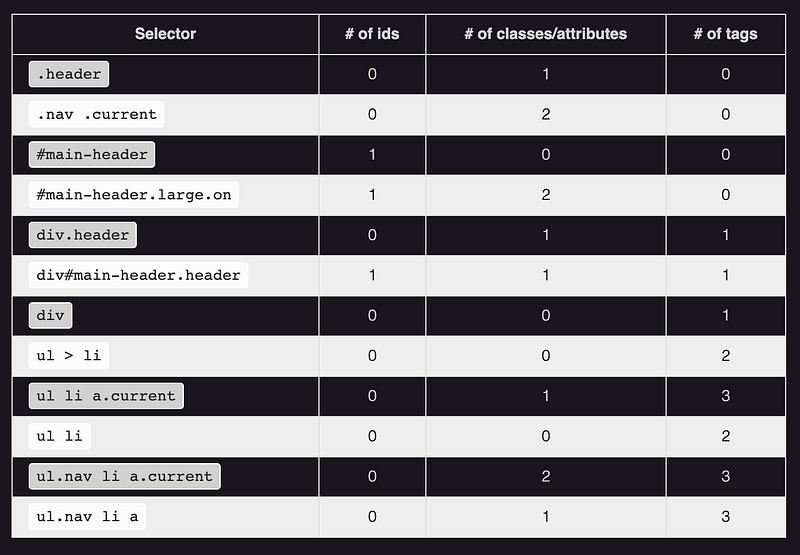Click the # of classes/attributes column header
Viewport: 800px width, 555px height.
545,34
